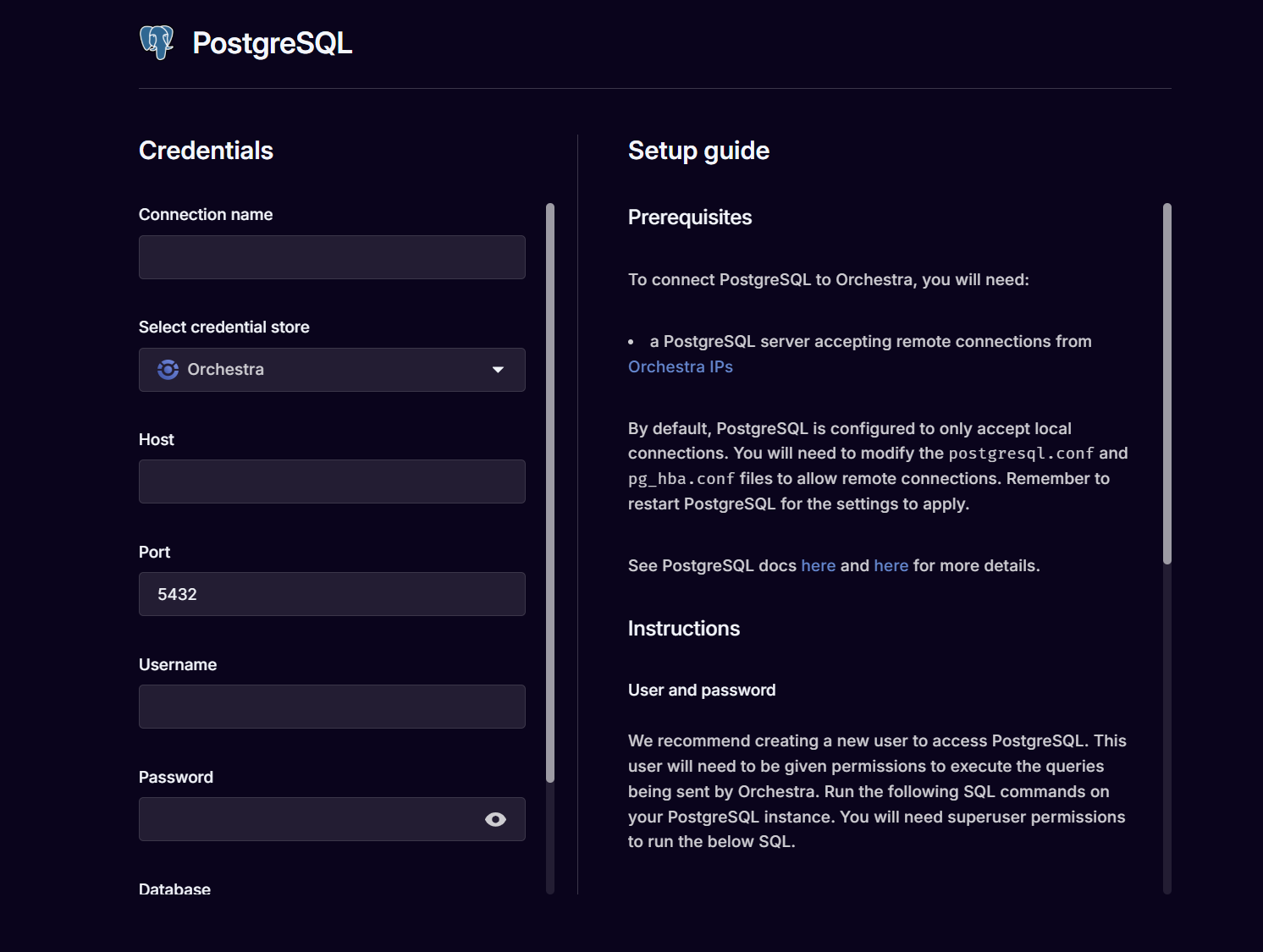Click the 'pg_hba.conf' code text
The image size is (1263, 952).
click(681, 479)
